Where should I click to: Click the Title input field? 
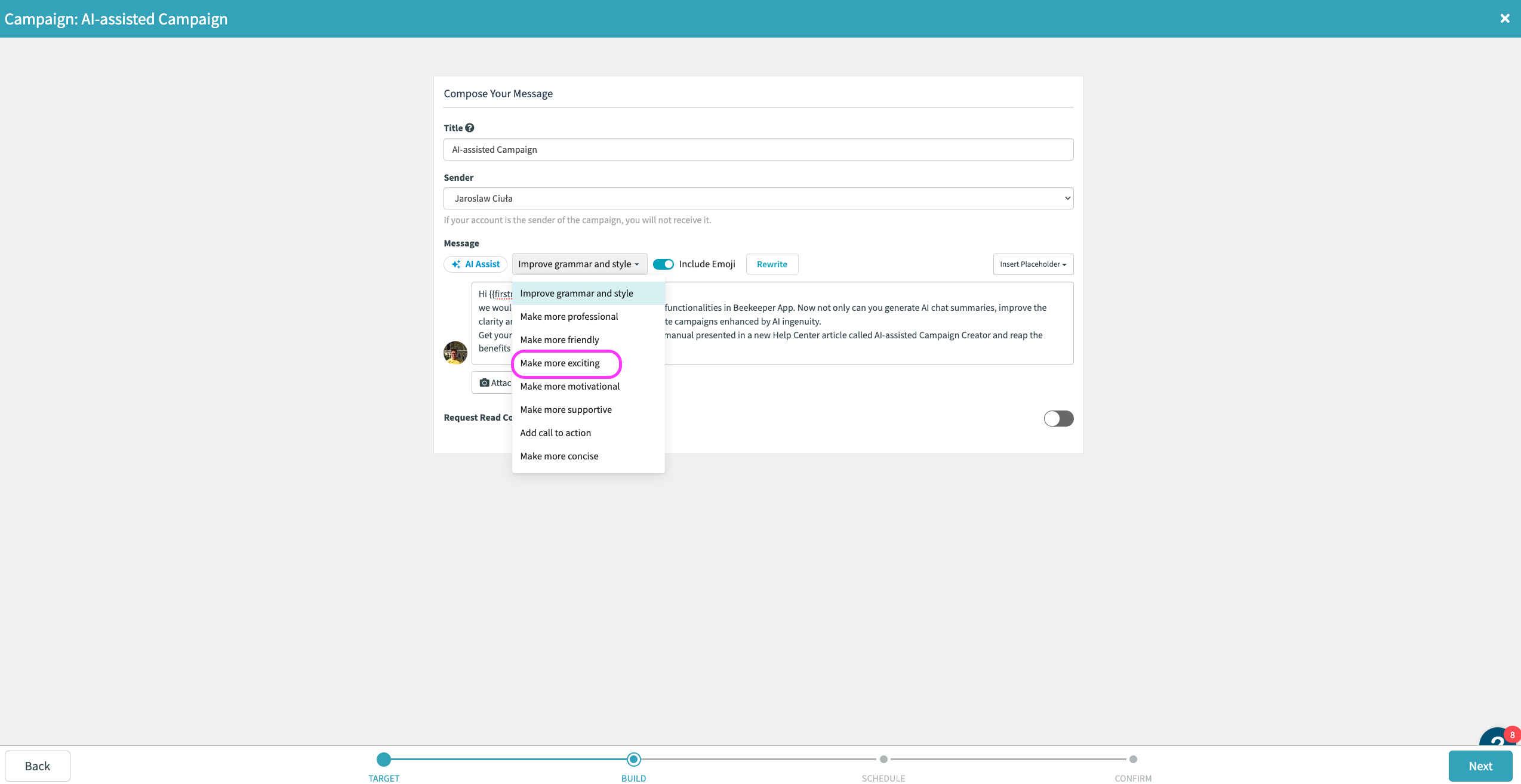(758, 150)
